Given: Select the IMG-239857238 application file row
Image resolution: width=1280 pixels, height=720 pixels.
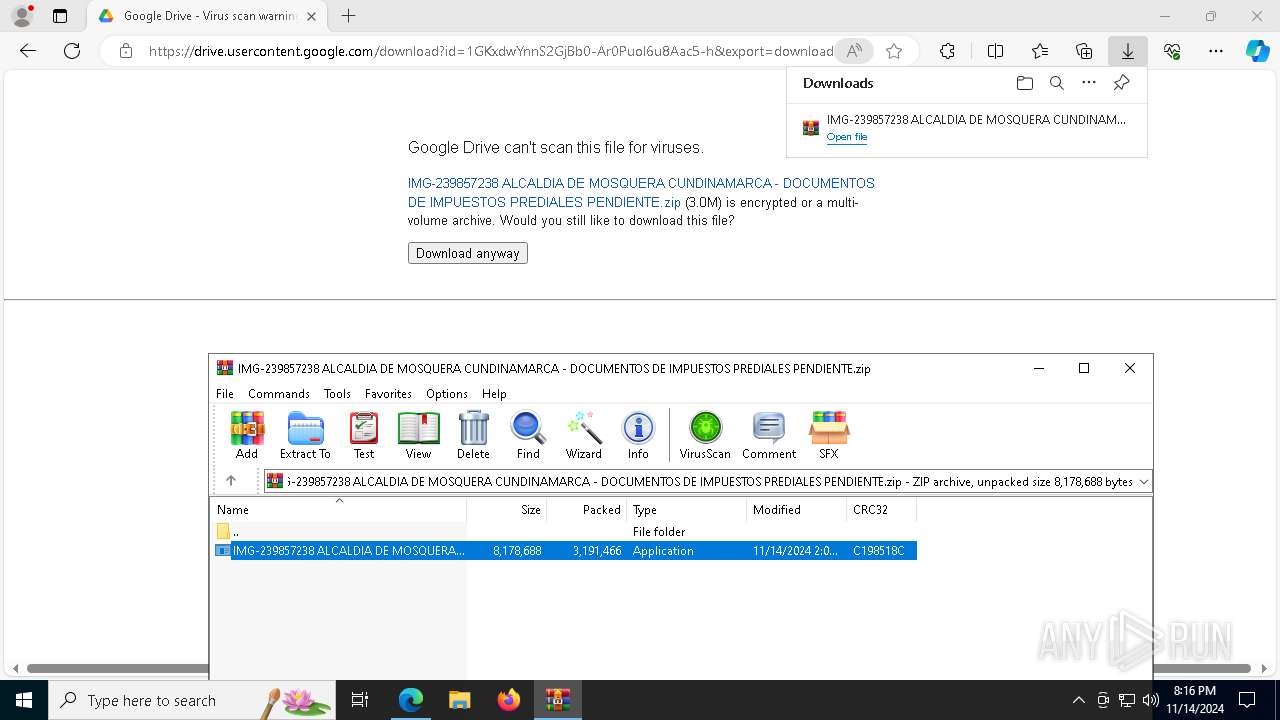Looking at the screenshot, I should pyautogui.click(x=565, y=551).
